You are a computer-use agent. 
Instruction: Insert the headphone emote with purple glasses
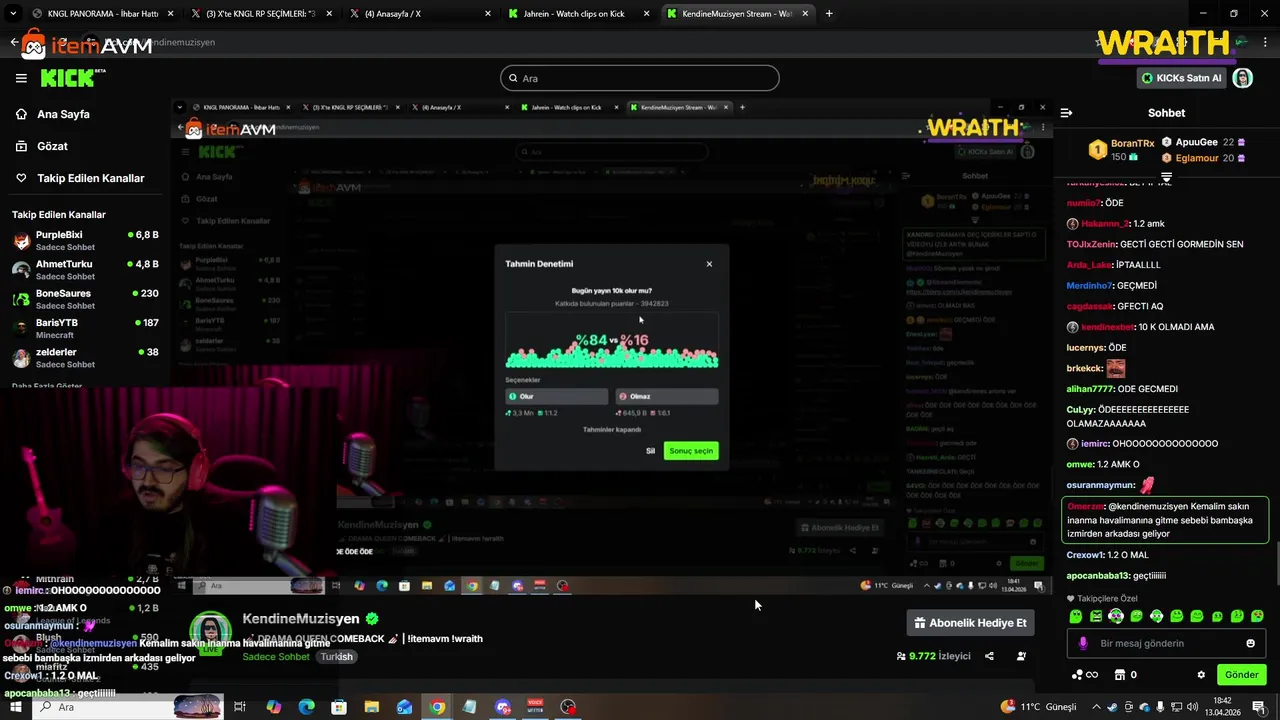click(x=1116, y=616)
